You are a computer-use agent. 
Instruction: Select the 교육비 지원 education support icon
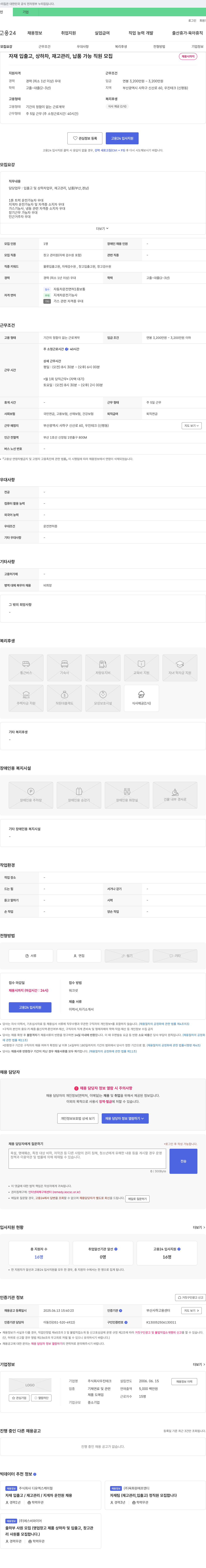click(x=141, y=667)
